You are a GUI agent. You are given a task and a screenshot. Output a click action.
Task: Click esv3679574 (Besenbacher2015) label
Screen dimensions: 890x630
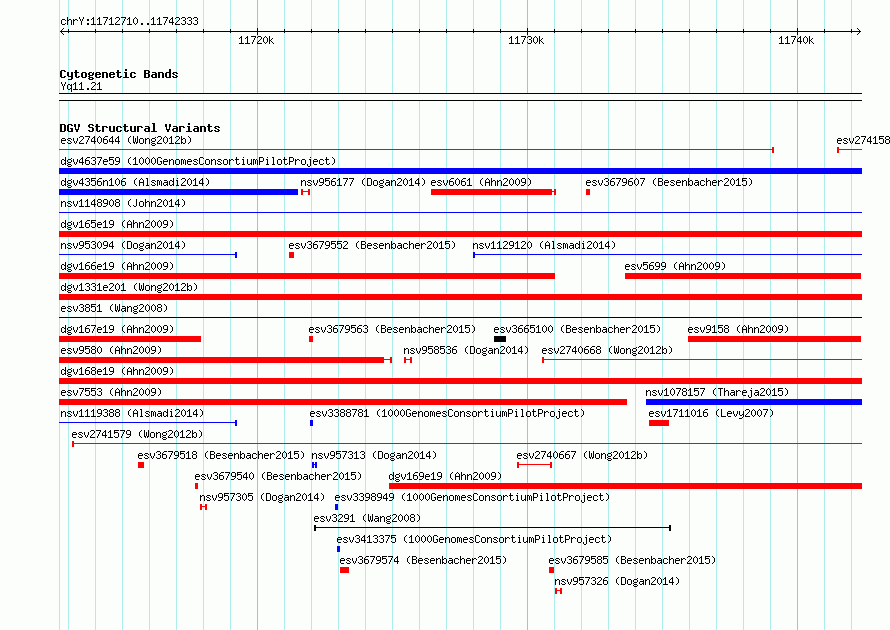pyautogui.click(x=423, y=560)
